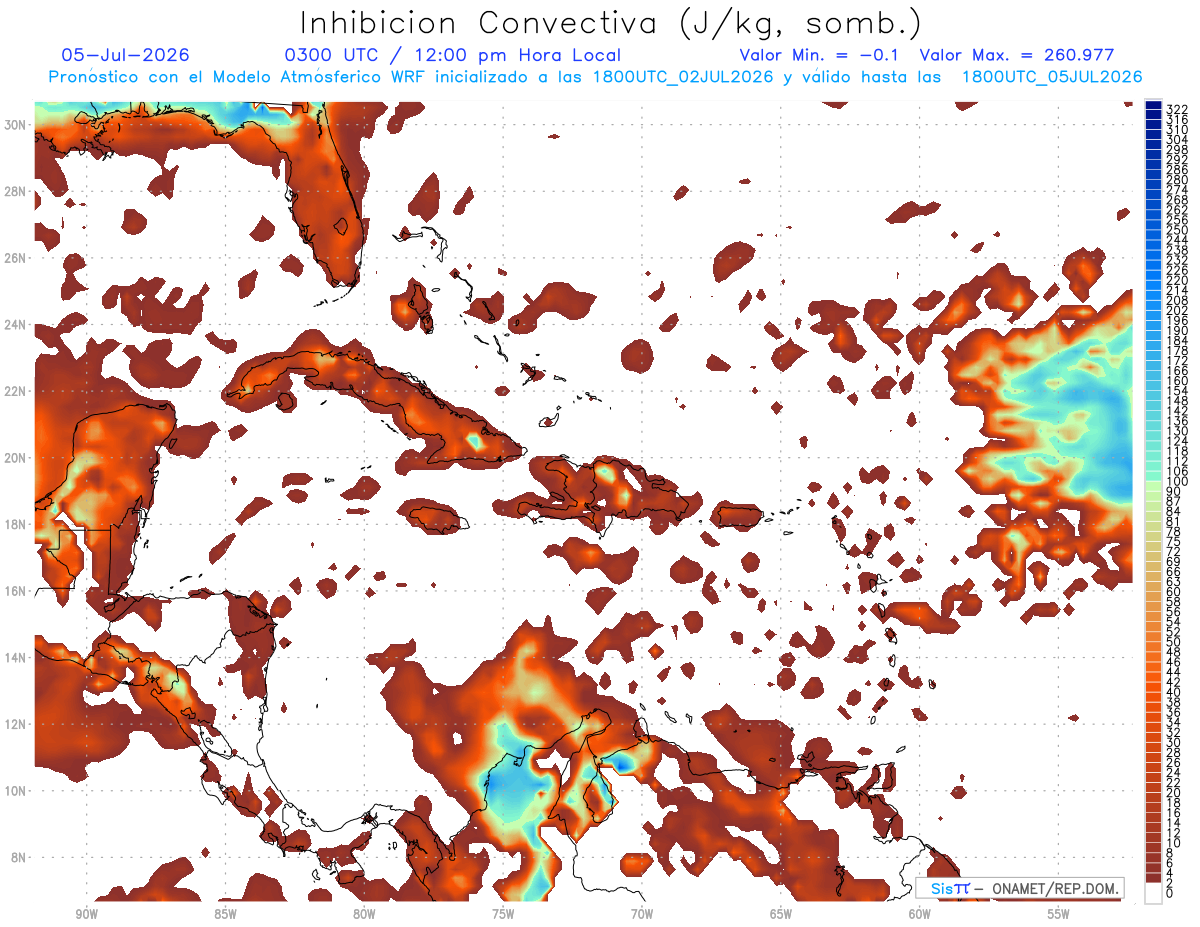Click the '0' value at the scale bottom
Image resolution: width=1200 pixels, height=927 pixels.
1170,894
